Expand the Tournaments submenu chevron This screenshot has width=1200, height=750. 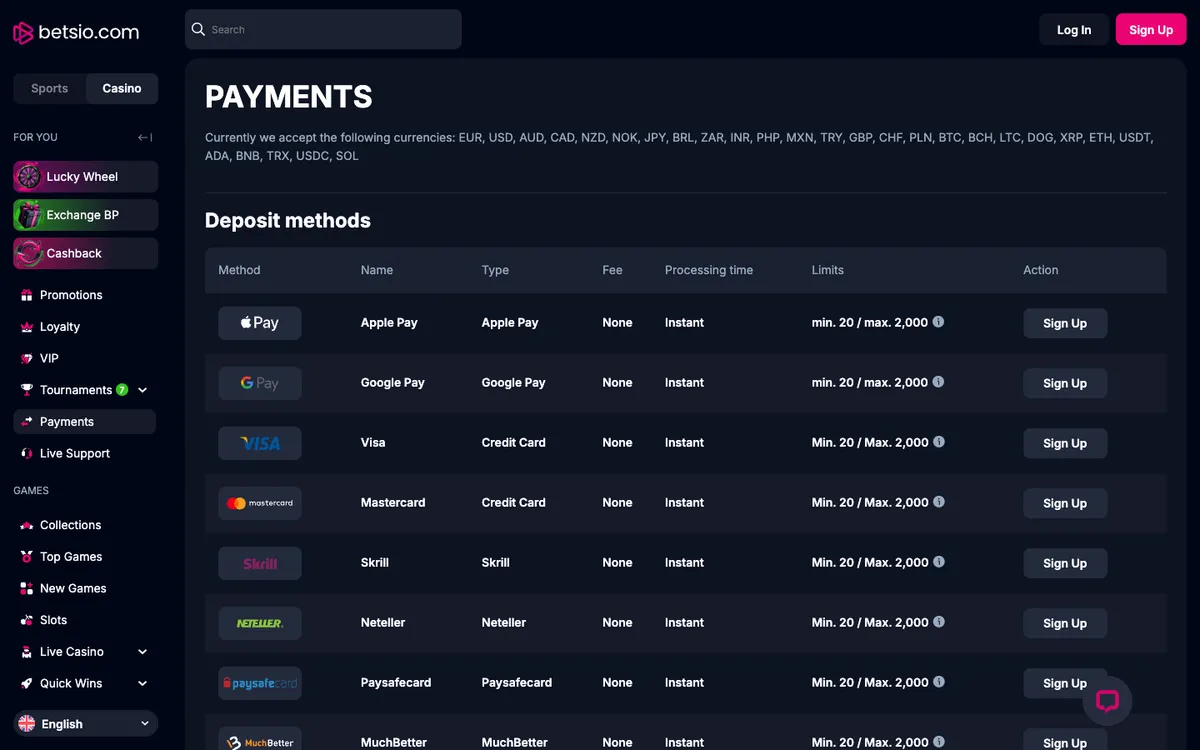coord(142,390)
